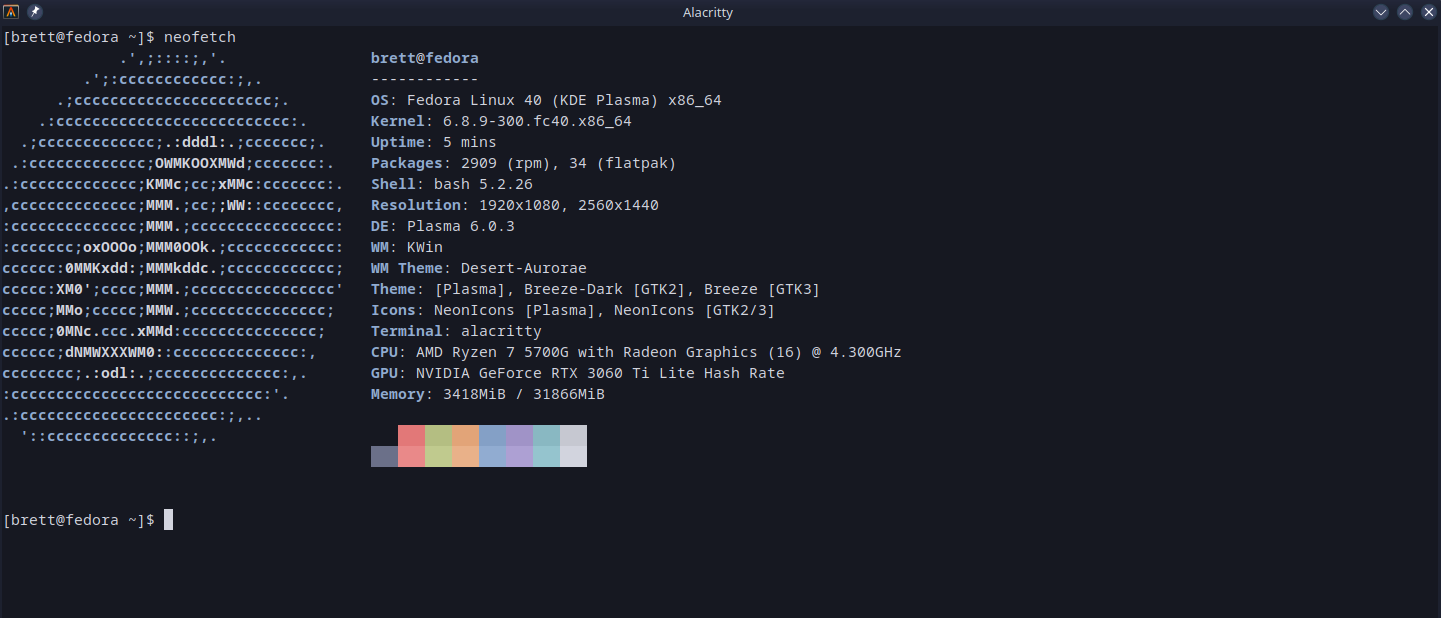The image size is (1441, 618).
Task: Maximize the Alacritty window
Action: point(1405,12)
